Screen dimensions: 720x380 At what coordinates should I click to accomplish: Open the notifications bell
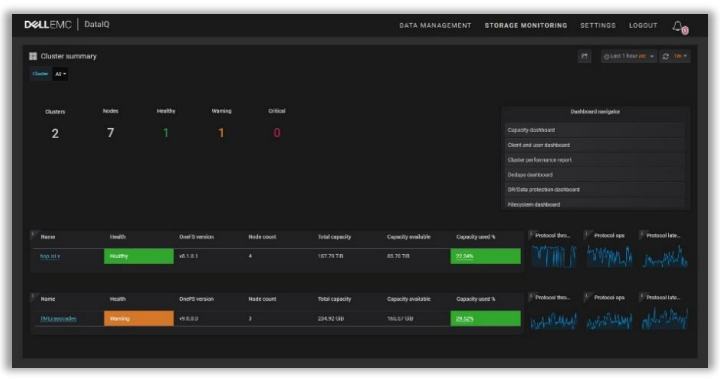[x=678, y=26]
